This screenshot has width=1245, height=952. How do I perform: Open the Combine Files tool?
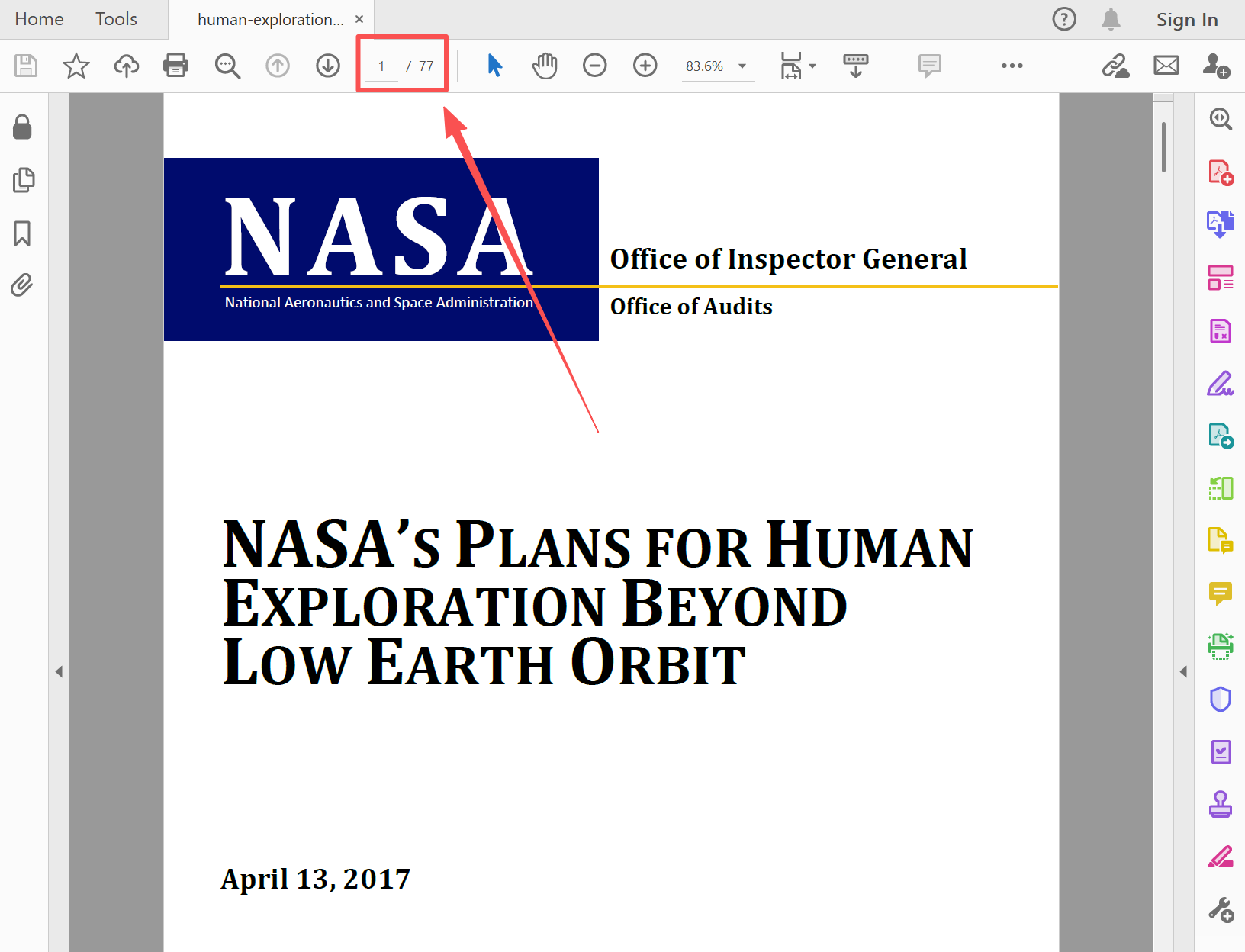pos(1221,224)
